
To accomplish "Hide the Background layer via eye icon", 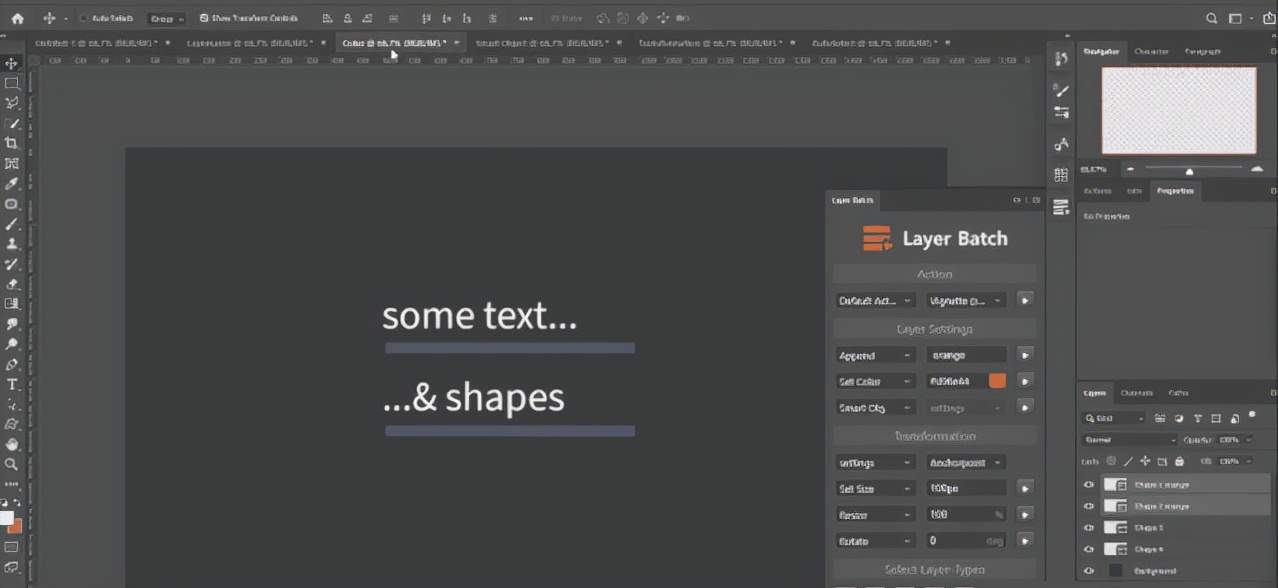I will pyautogui.click(x=1089, y=570).
